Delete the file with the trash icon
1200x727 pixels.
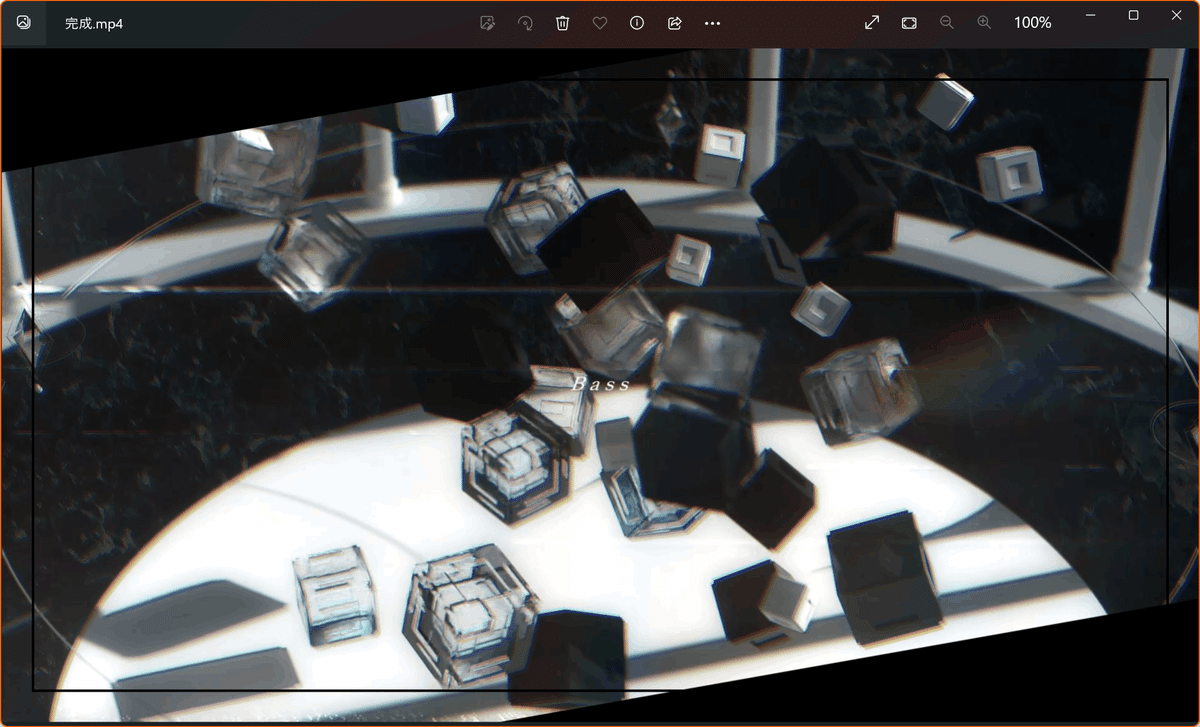click(x=563, y=23)
